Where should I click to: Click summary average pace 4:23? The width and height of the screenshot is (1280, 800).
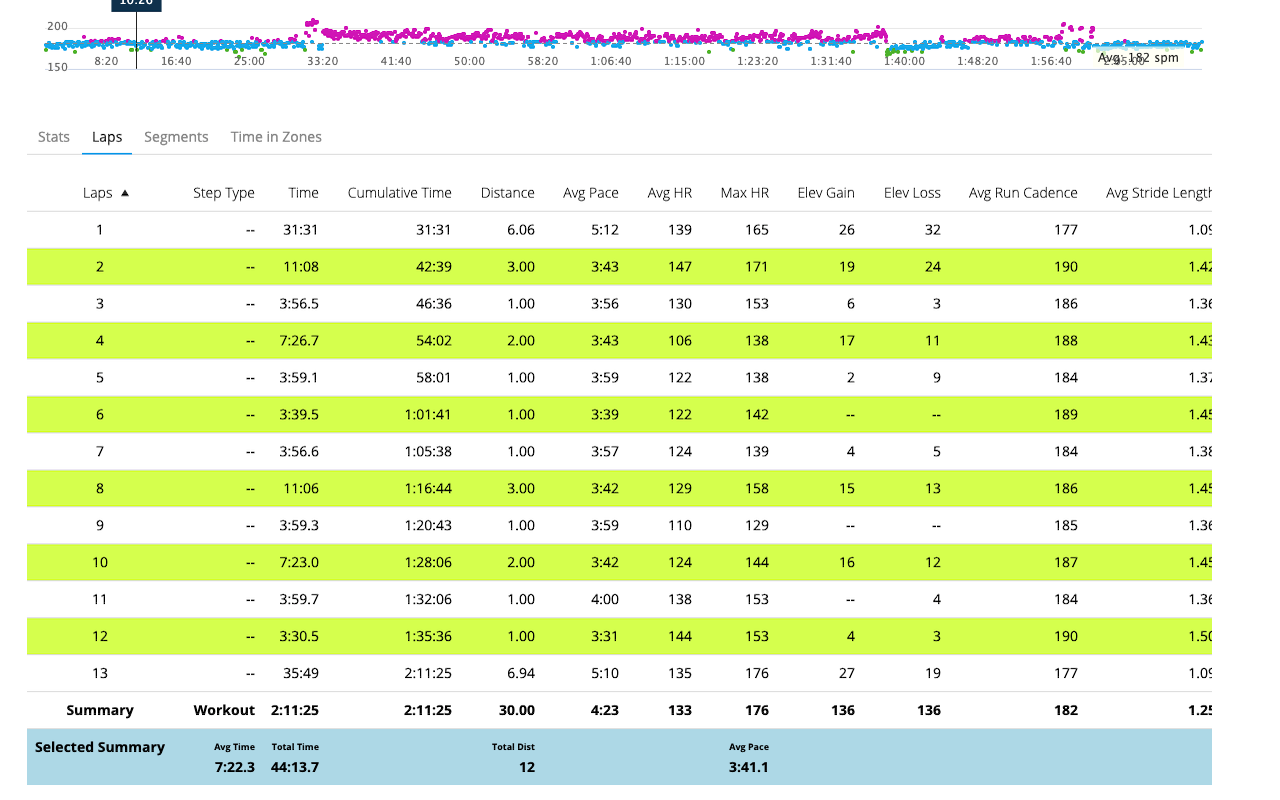point(605,711)
